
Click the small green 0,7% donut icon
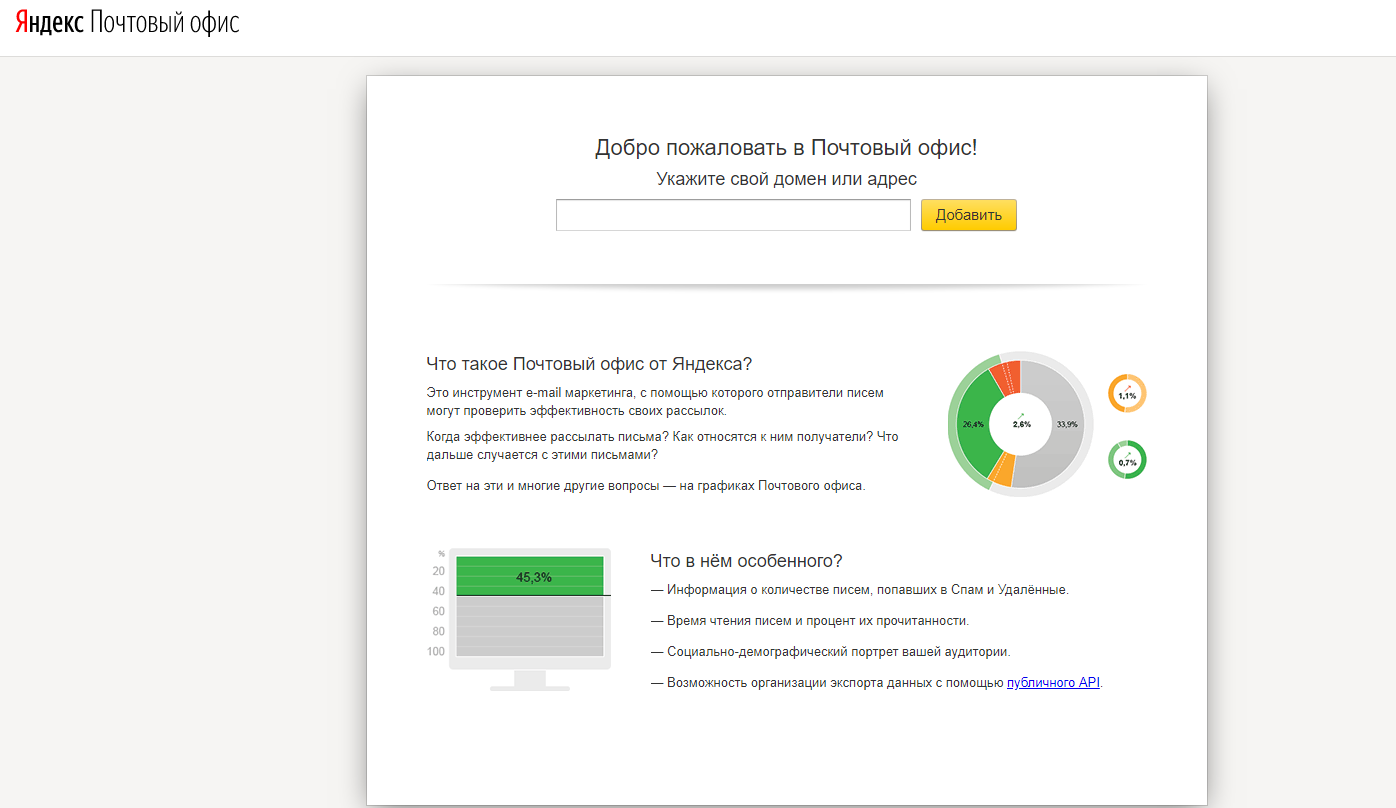[x=1127, y=461]
